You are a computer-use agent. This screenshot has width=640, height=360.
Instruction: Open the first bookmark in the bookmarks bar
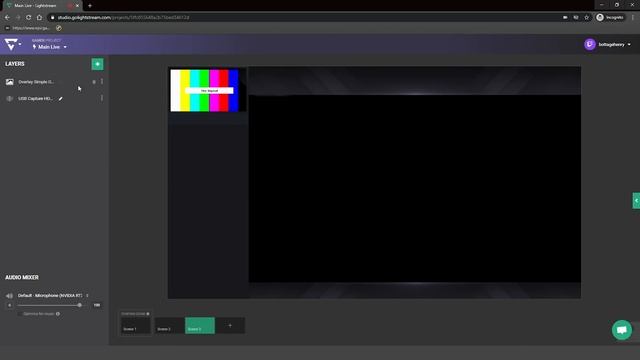pos(27,28)
